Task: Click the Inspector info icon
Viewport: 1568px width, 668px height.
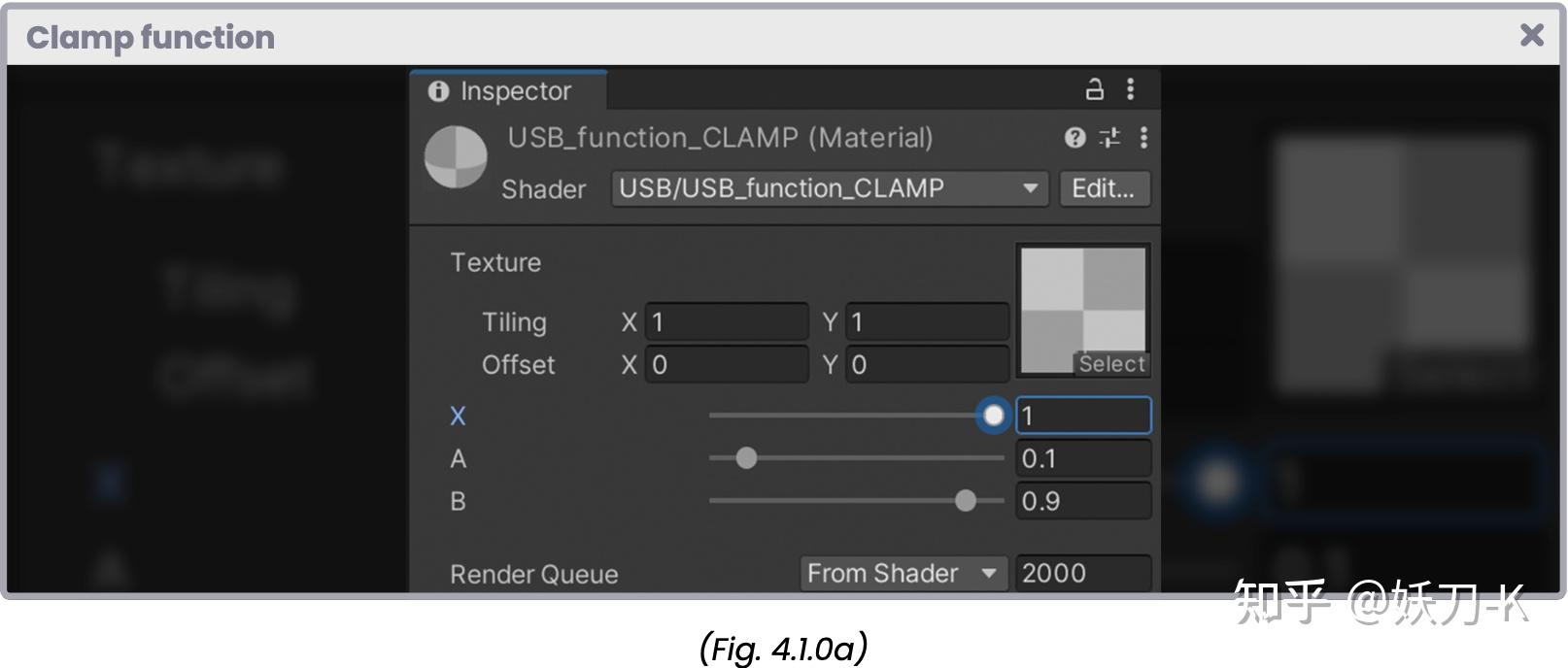Action: [438, 92]
